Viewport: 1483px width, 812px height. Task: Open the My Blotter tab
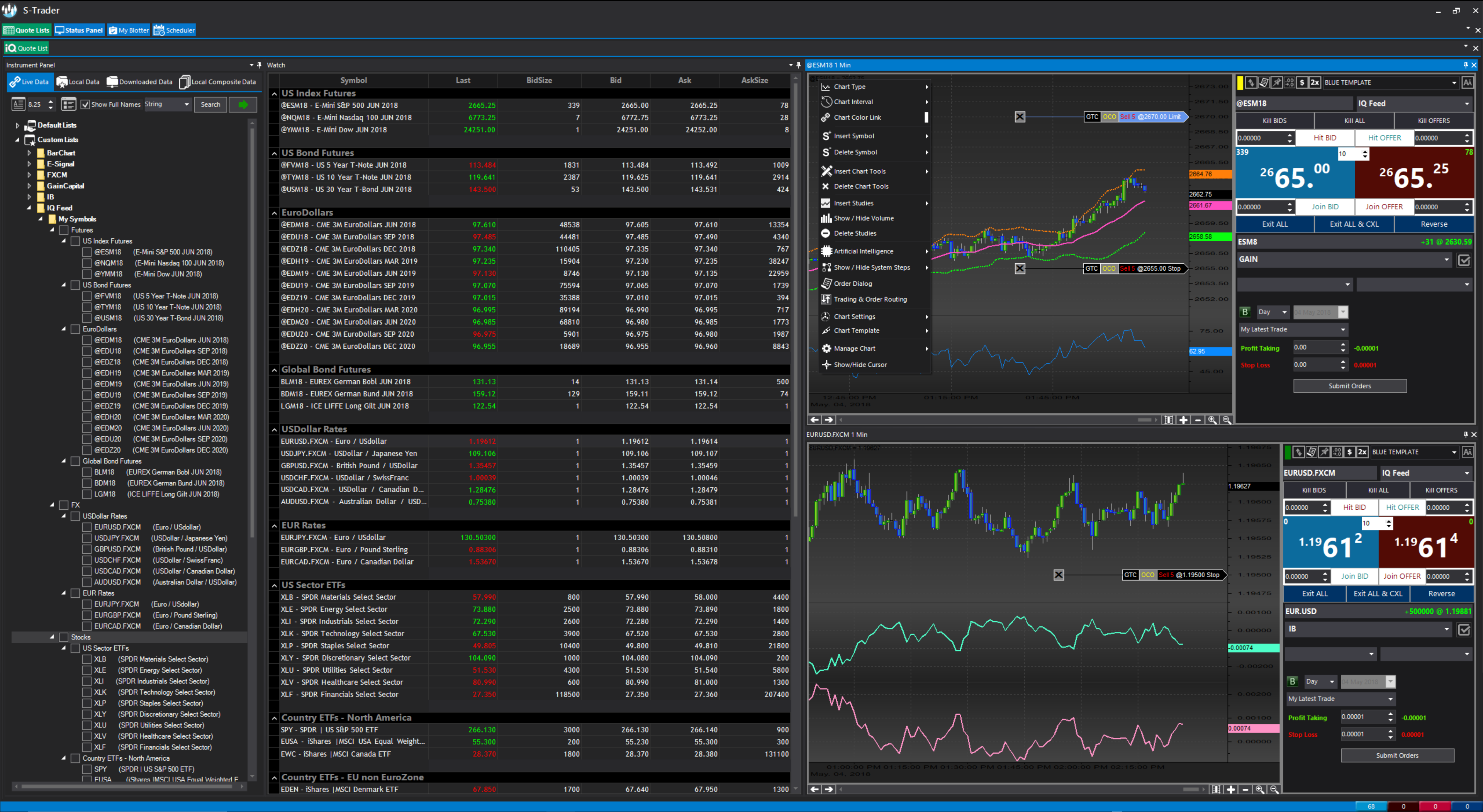pyautogui.click(x=129, y=31)
